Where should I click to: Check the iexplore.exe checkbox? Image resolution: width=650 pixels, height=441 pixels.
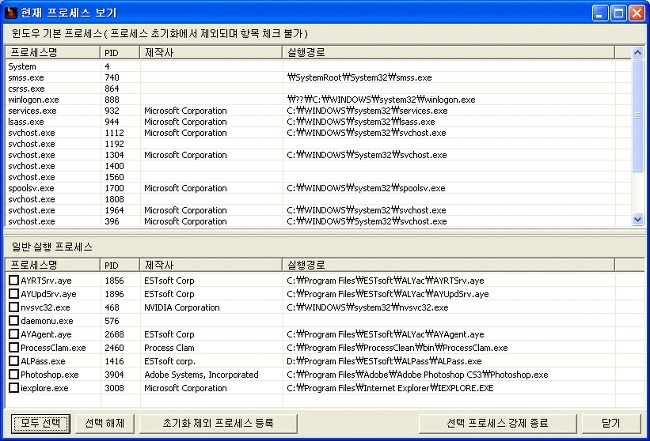pyautogui.click(x=14, y=388)
